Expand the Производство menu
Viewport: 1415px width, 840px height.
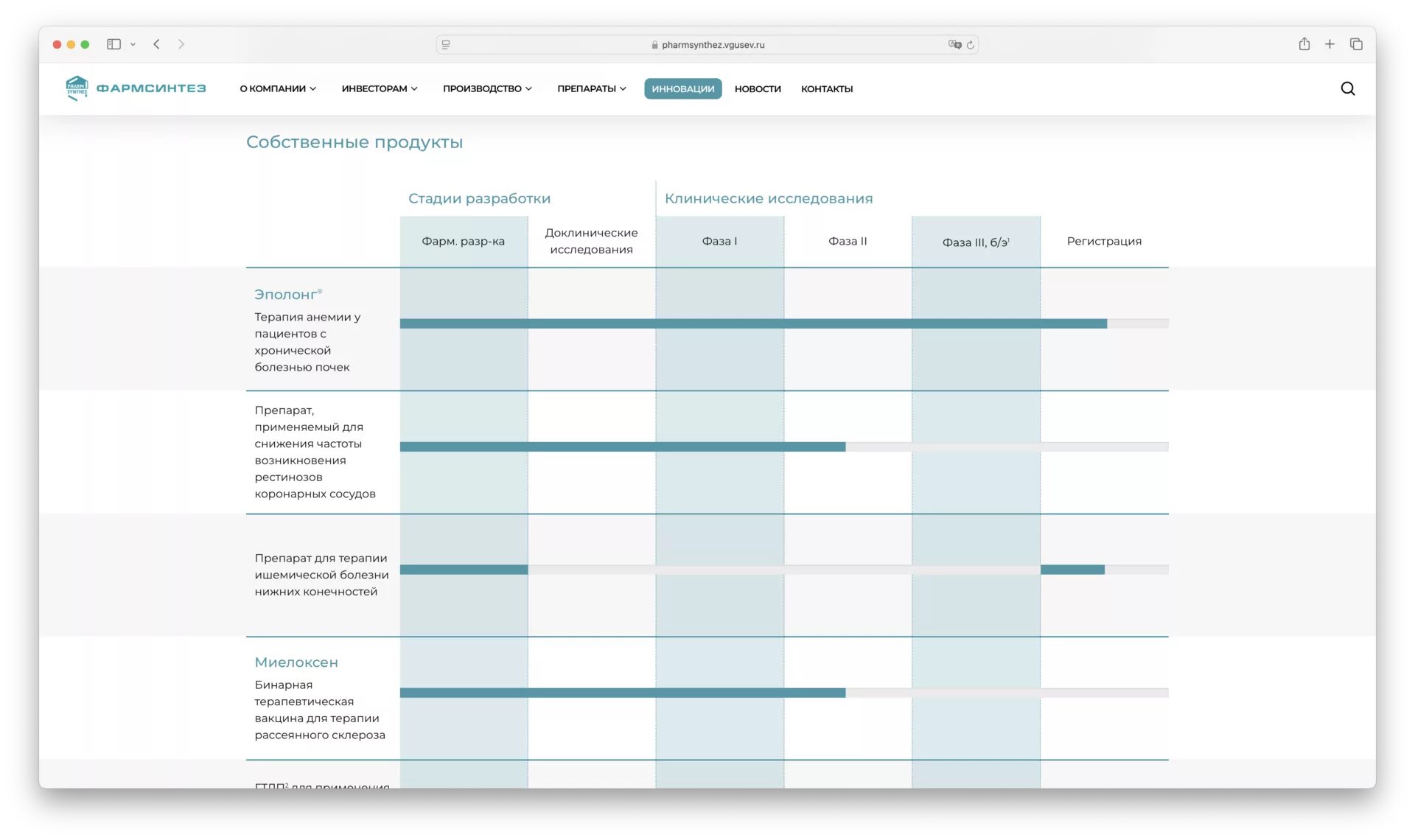tap(487, 88)
